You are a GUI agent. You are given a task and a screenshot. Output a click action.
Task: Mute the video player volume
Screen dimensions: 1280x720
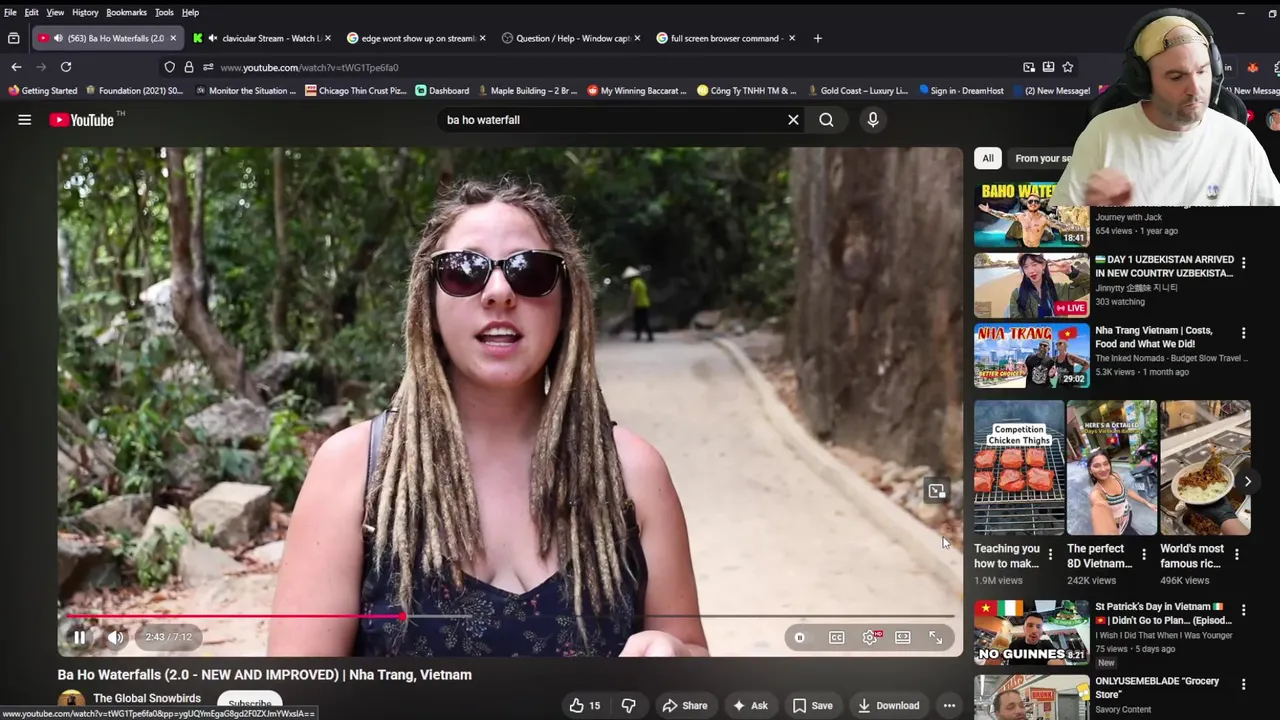pos(116,637)
